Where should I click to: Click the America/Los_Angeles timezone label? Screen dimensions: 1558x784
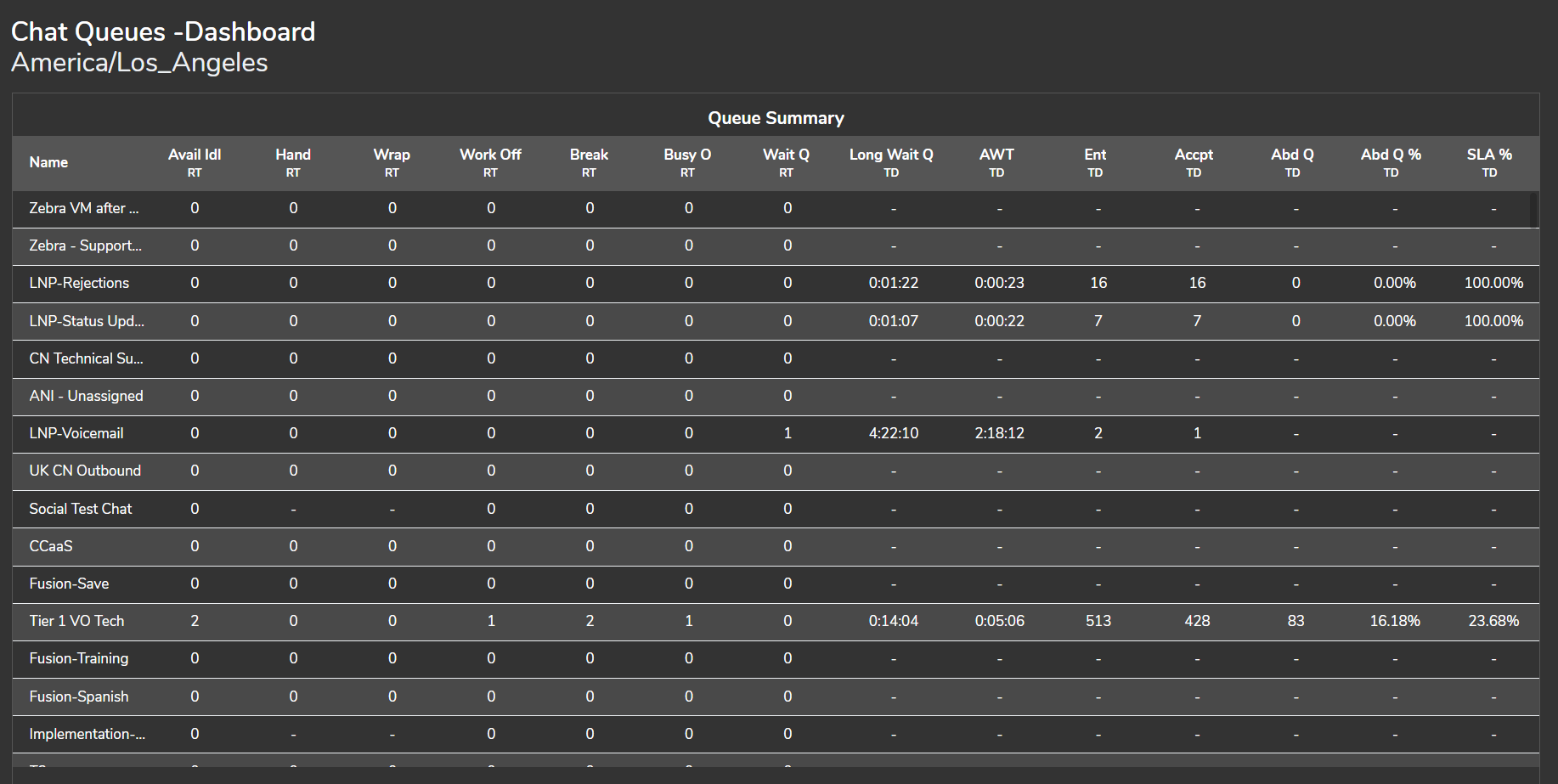(x=139, y=62)
